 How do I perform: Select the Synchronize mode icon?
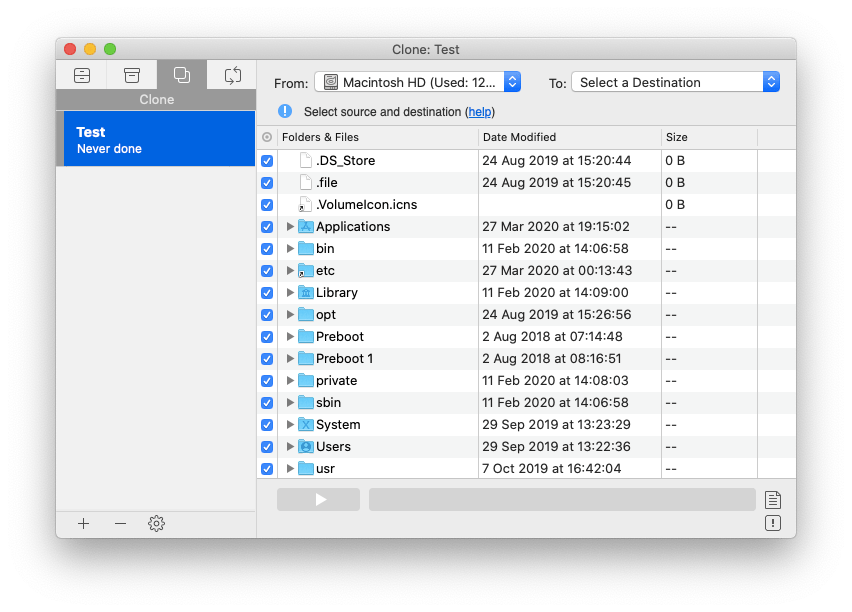coord(231,74)
